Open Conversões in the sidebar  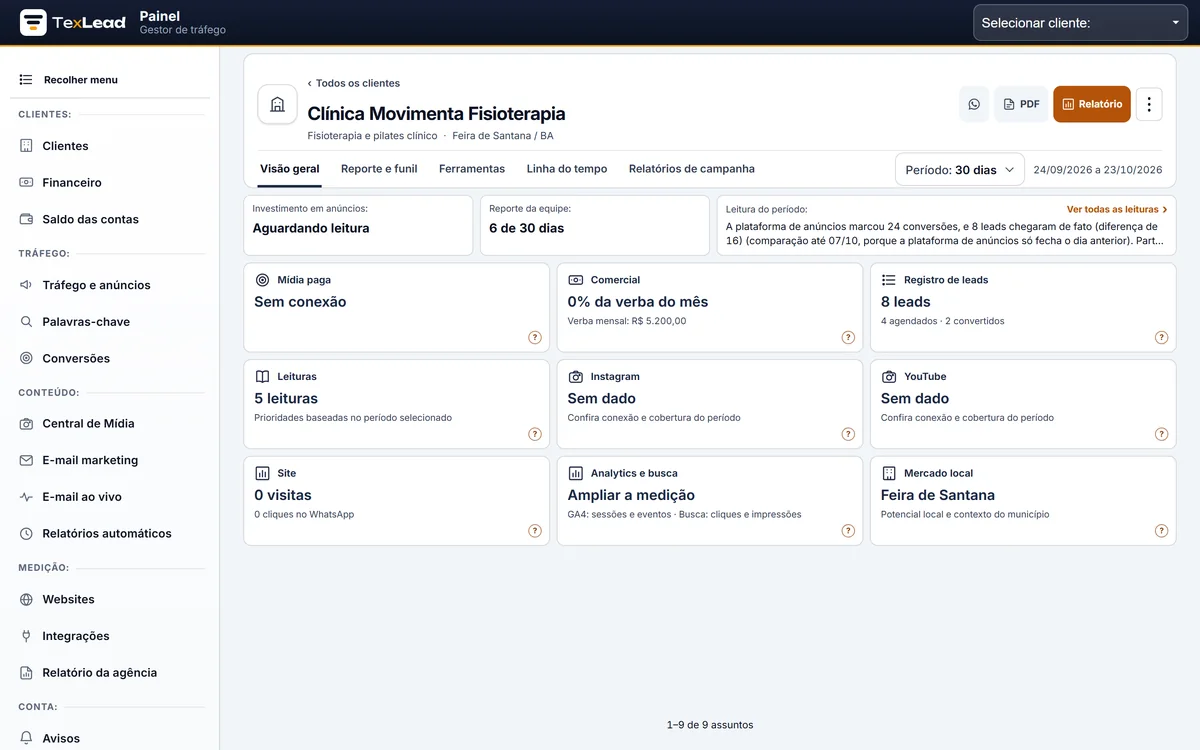110,358
